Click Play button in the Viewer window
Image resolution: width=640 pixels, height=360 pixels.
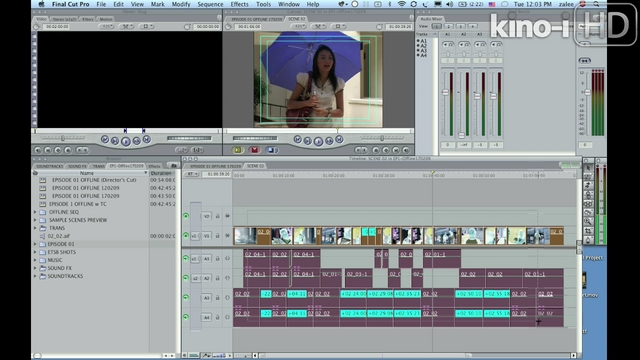(126, 141)
